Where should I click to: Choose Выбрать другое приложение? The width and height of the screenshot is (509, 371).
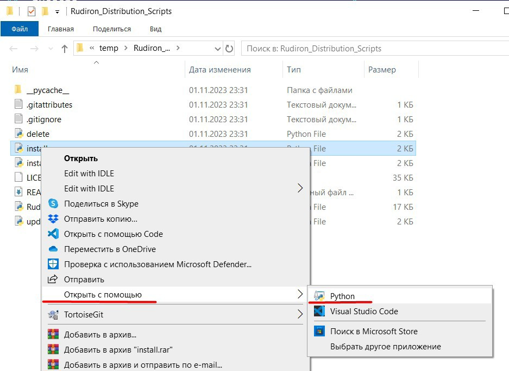pos(385,347)
